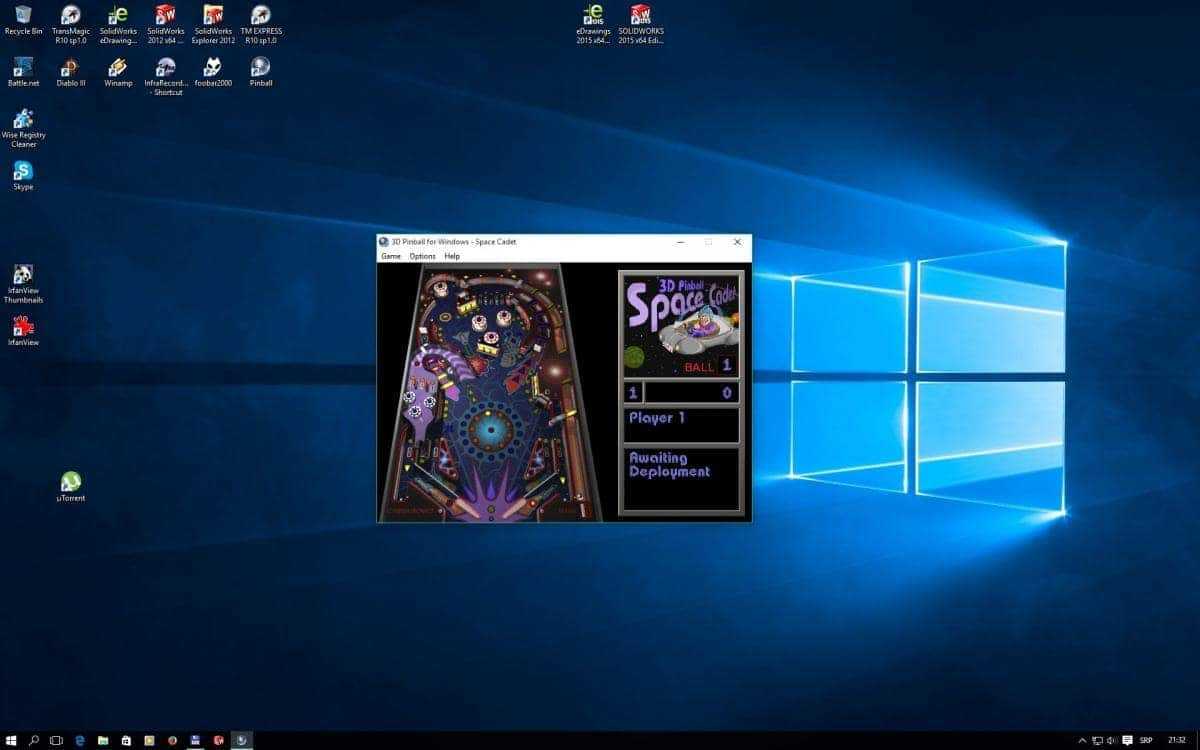1200x750 pixels.
Task: Open the Windows Start menu
Action: click(12, 740)
